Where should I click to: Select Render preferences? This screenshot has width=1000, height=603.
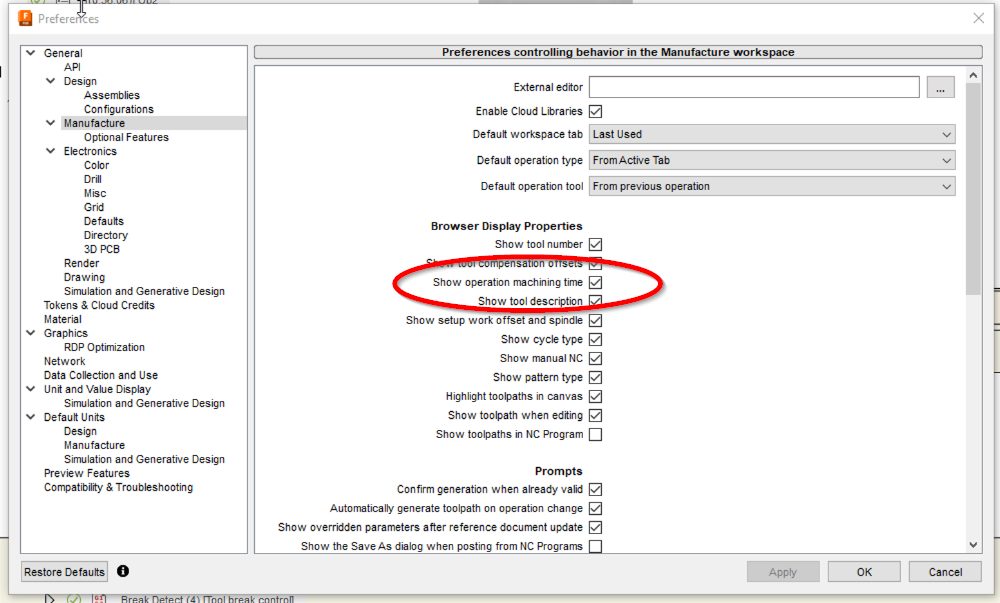(82, 263)
